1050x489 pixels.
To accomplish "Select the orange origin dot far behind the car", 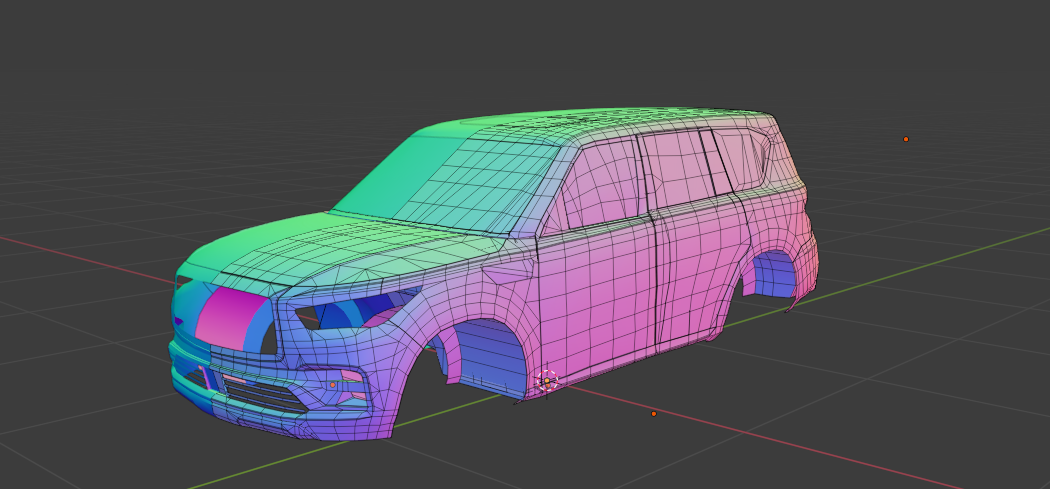I will 906,139.
